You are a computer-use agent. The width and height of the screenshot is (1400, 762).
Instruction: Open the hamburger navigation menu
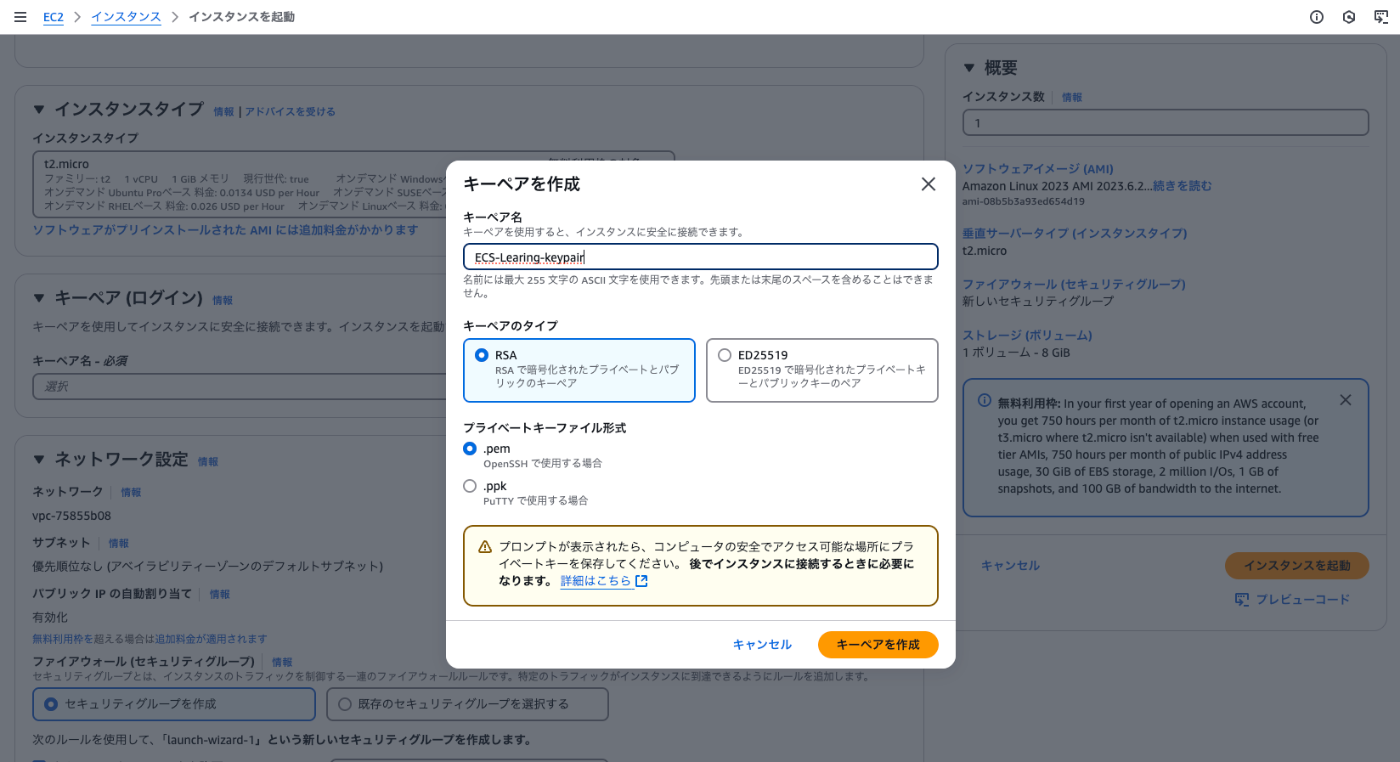tap(20, 17)
